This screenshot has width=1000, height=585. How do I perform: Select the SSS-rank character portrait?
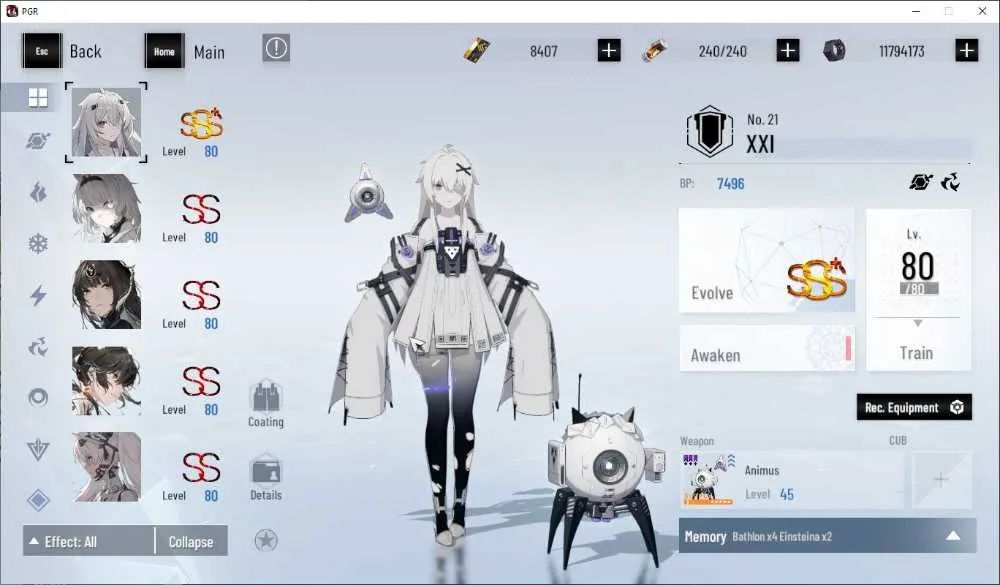(106, 122)
